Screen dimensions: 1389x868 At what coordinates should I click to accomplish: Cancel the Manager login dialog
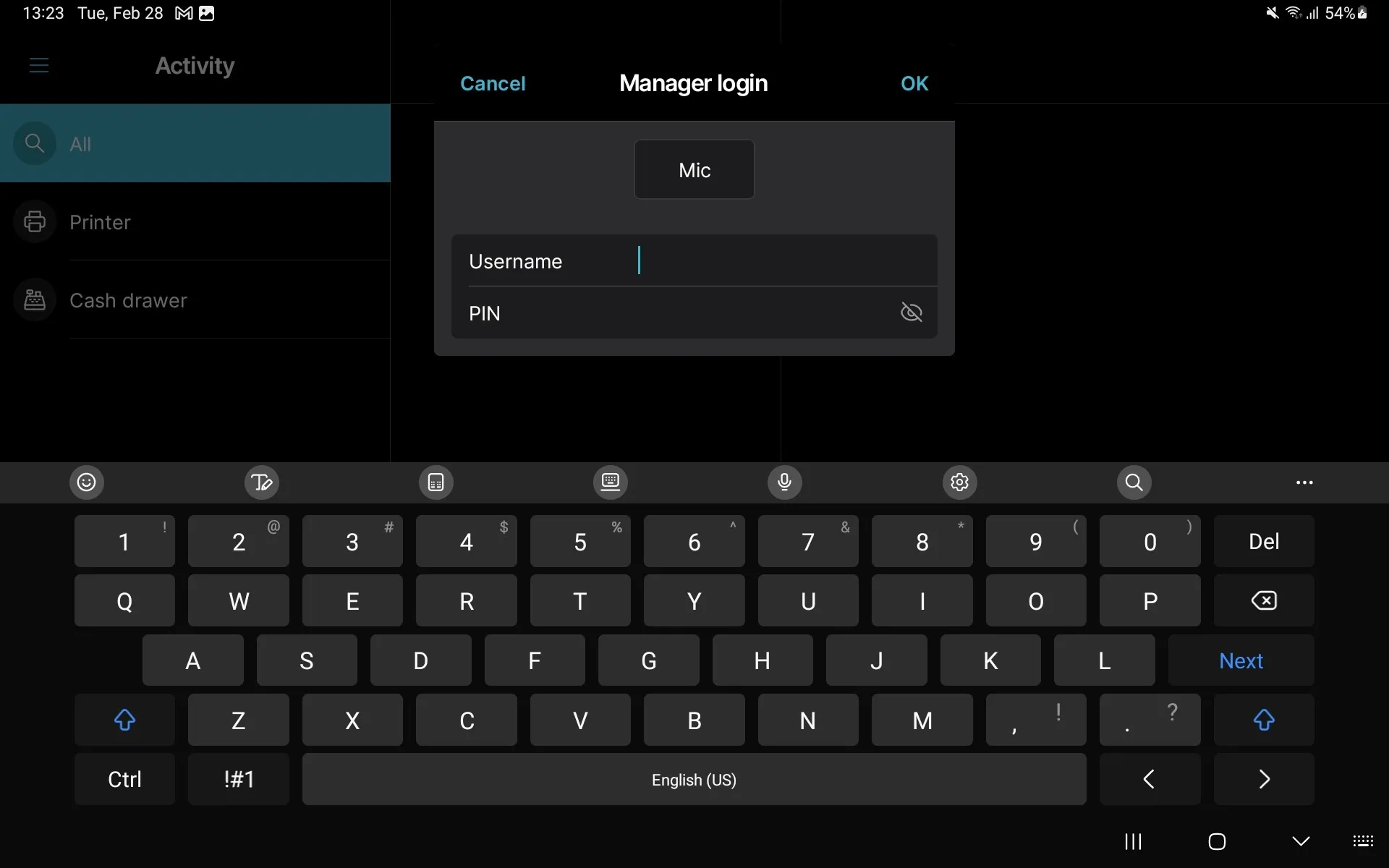(x=493, y=83)
